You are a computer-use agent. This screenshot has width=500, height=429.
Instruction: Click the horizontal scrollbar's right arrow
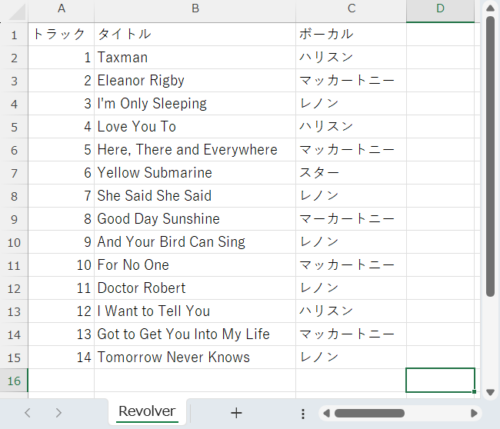click(x=474, y=413)
